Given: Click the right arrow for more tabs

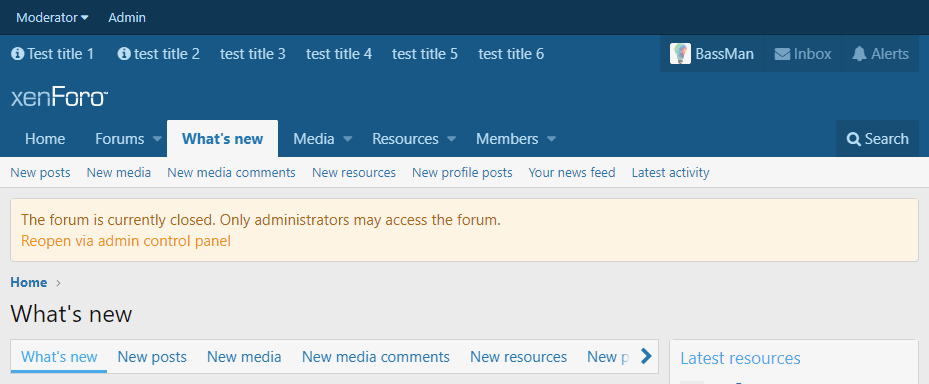Looking at the screenshot, I should pos(646,356).
